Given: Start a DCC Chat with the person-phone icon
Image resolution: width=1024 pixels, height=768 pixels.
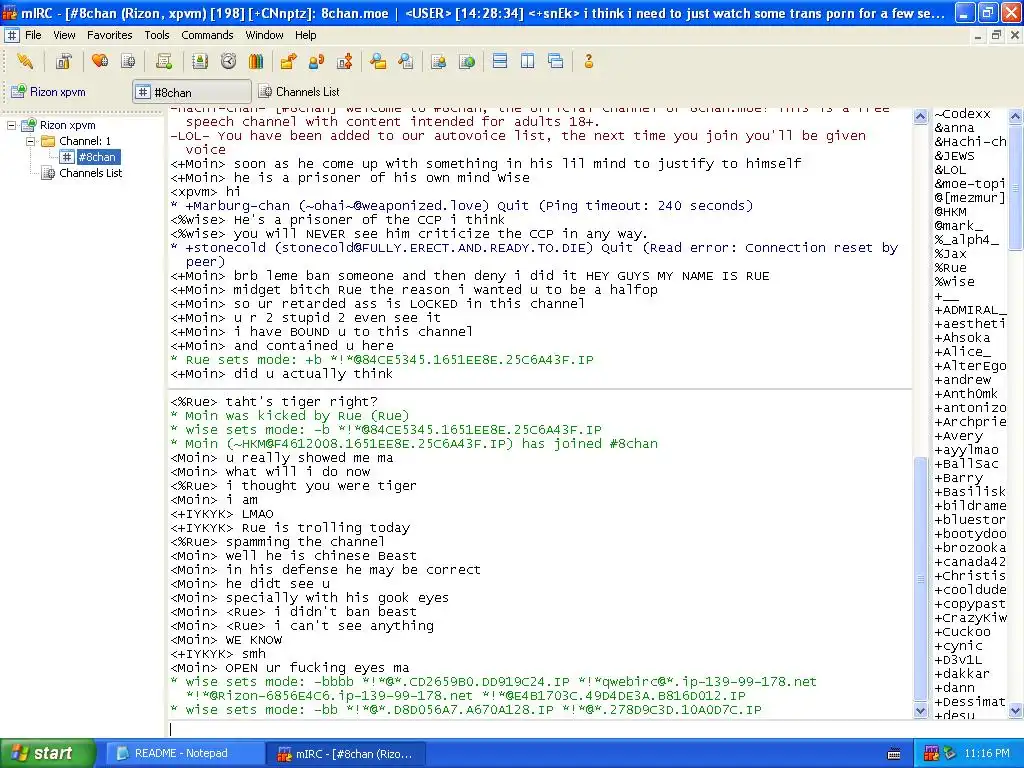Looking at the screenshot, I should 316,61.
